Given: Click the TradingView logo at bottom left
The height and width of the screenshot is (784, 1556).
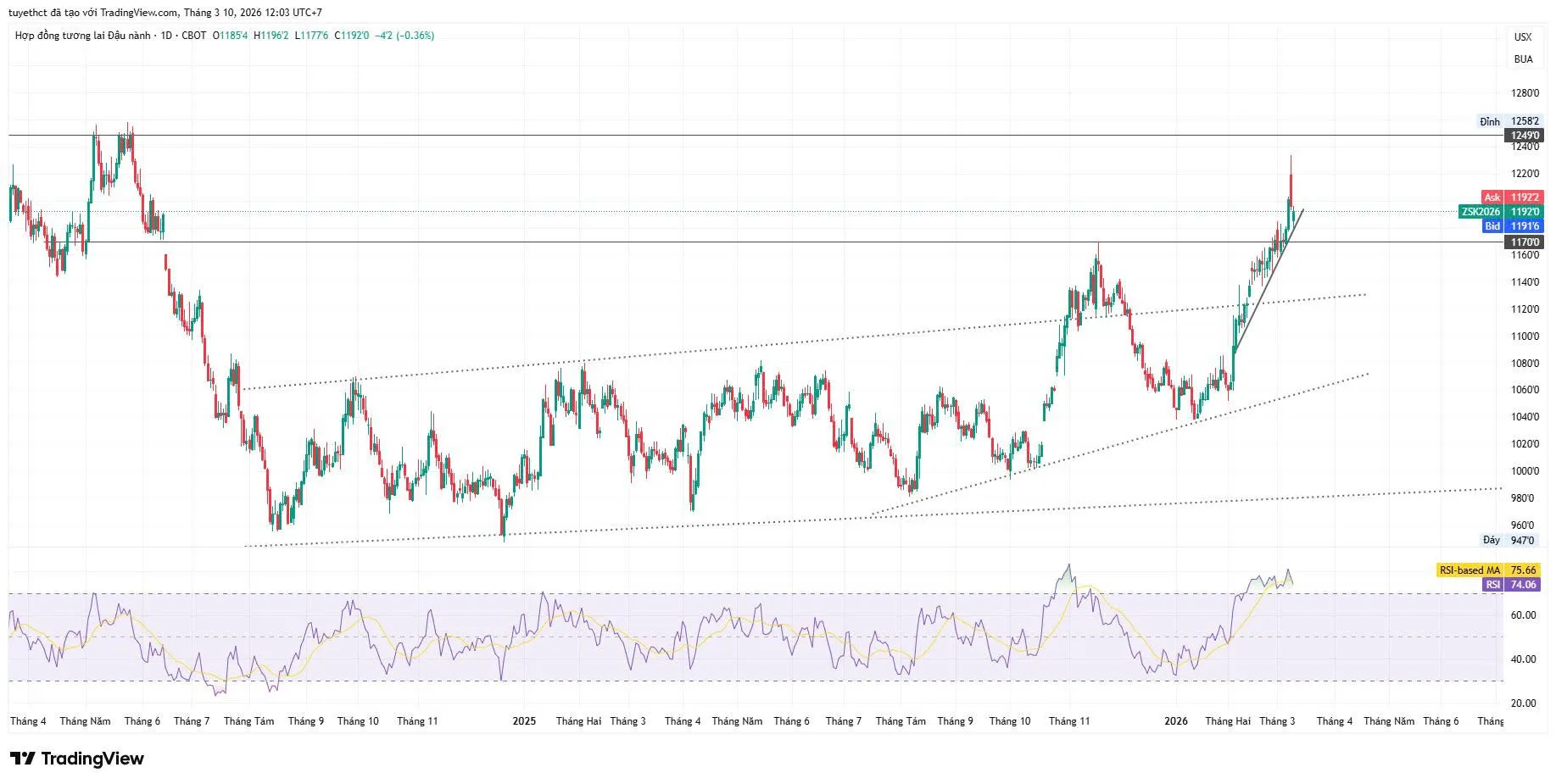Looking at the screenshot, I should tap(77, 758).
